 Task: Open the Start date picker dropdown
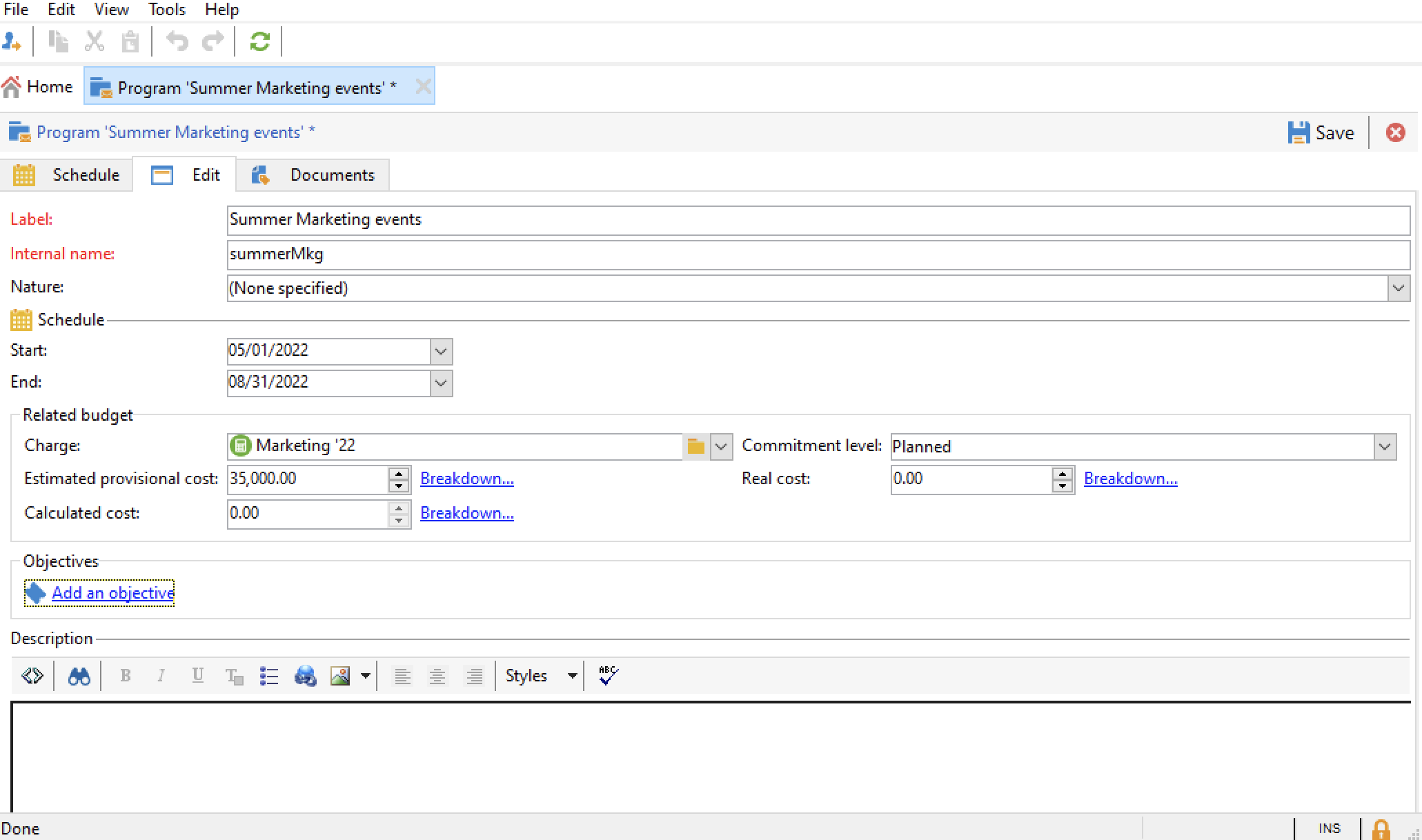click(x=441, y=352)
